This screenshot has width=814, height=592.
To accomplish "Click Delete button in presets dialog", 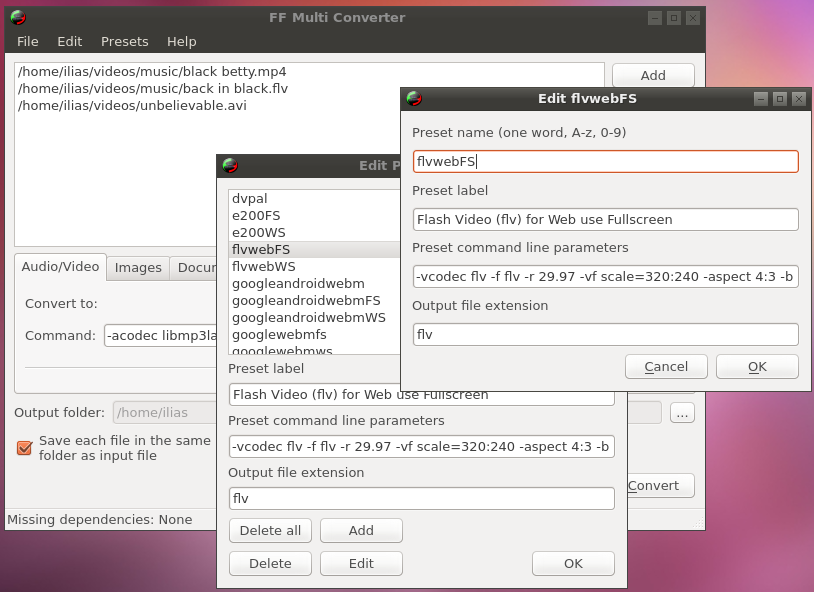I will (x=270, y=563).
